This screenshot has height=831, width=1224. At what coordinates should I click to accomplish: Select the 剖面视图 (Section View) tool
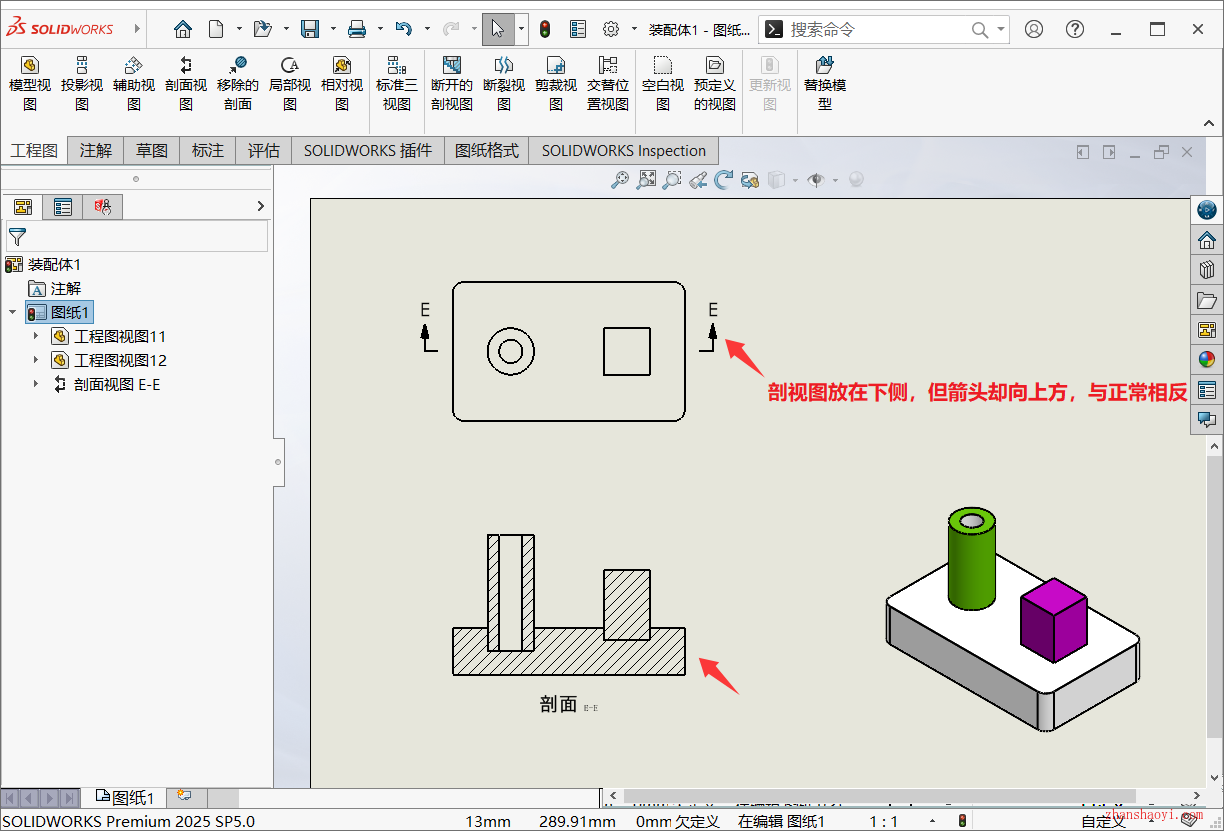[x=186, y=84]
